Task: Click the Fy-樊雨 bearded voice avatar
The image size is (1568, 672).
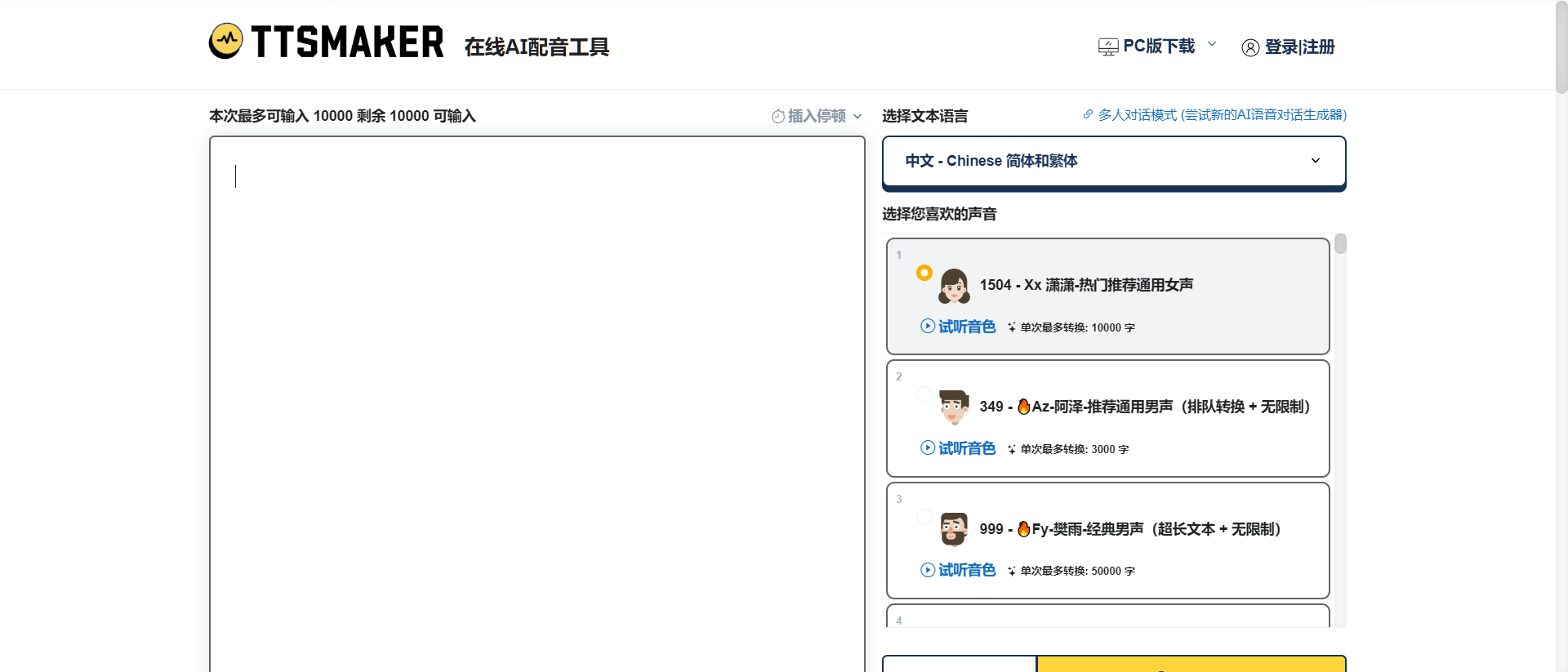Action: pos(953,529)
